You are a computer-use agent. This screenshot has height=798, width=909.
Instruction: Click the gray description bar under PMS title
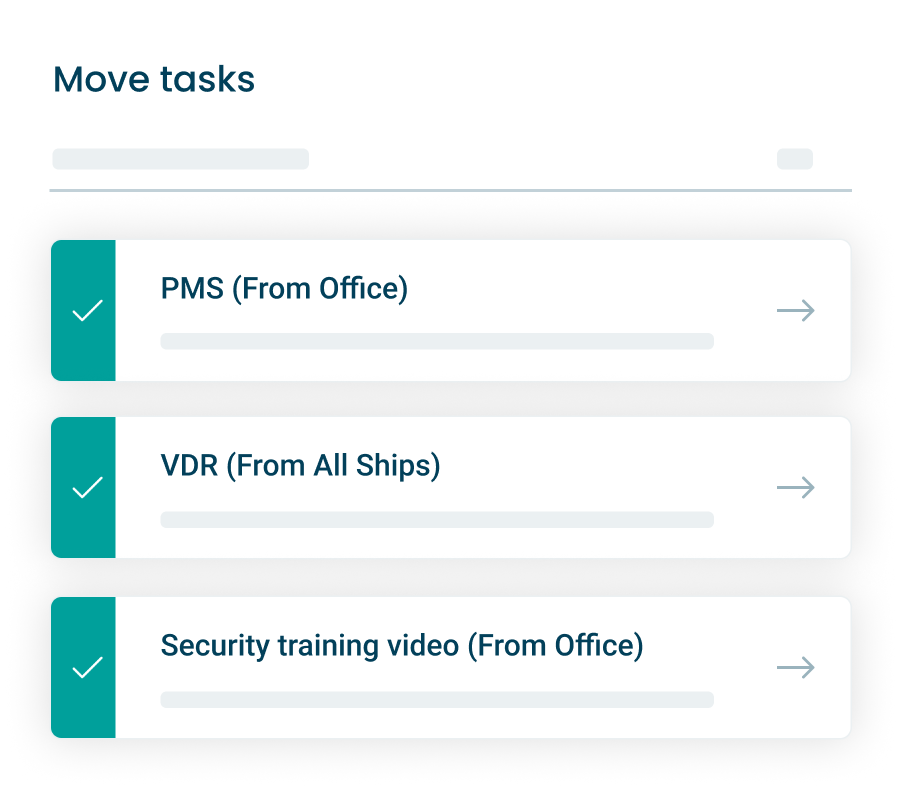coord(436,341)
